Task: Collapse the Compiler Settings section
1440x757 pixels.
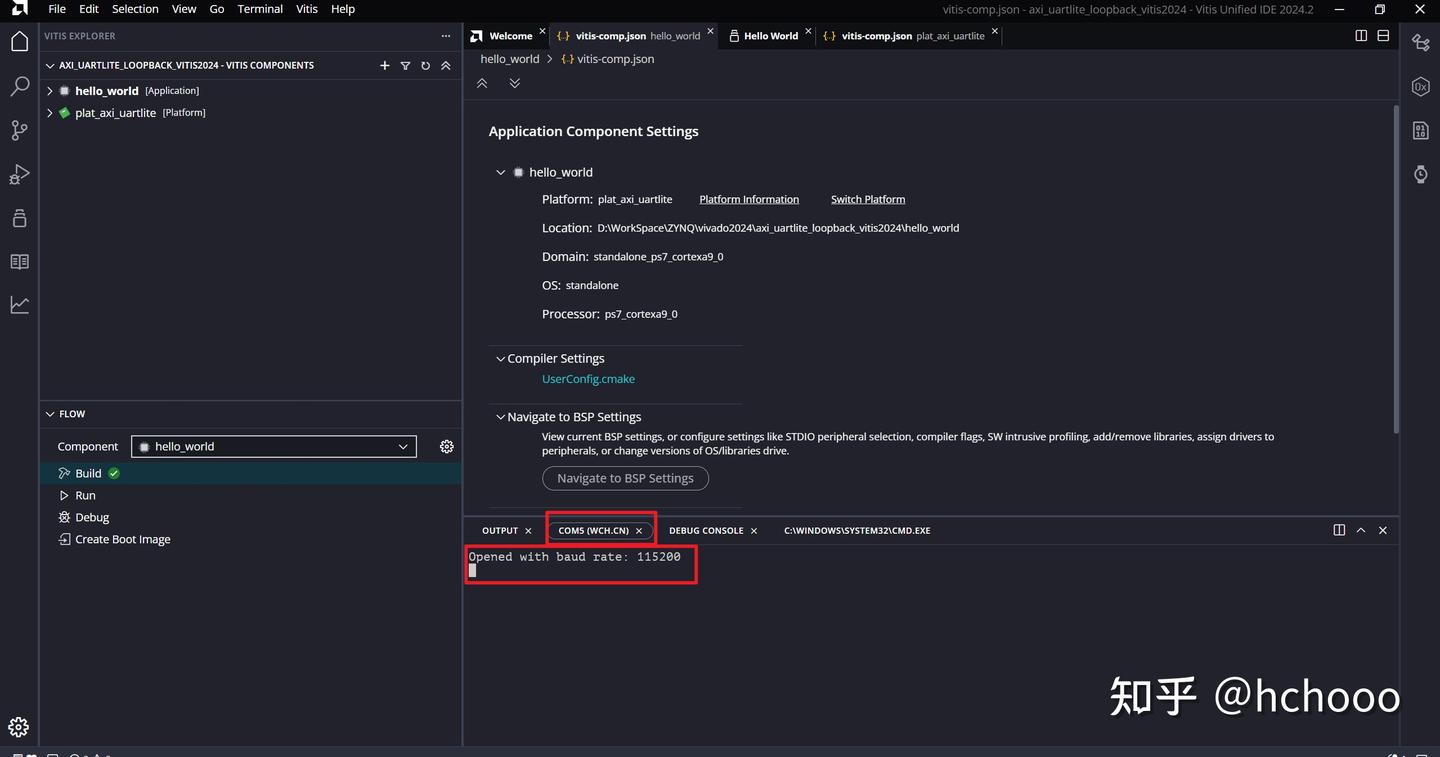Action: click(x=501, y=358)
